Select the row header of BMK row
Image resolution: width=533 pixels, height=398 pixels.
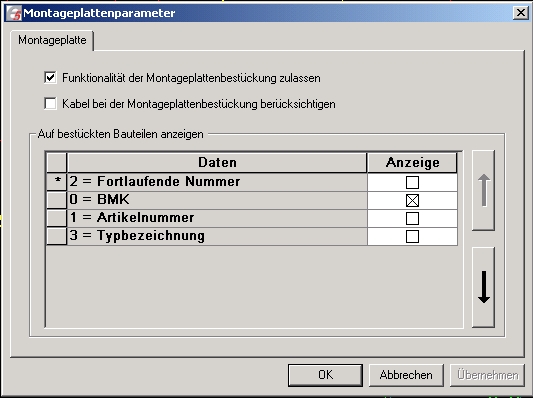tap(56, 200)
